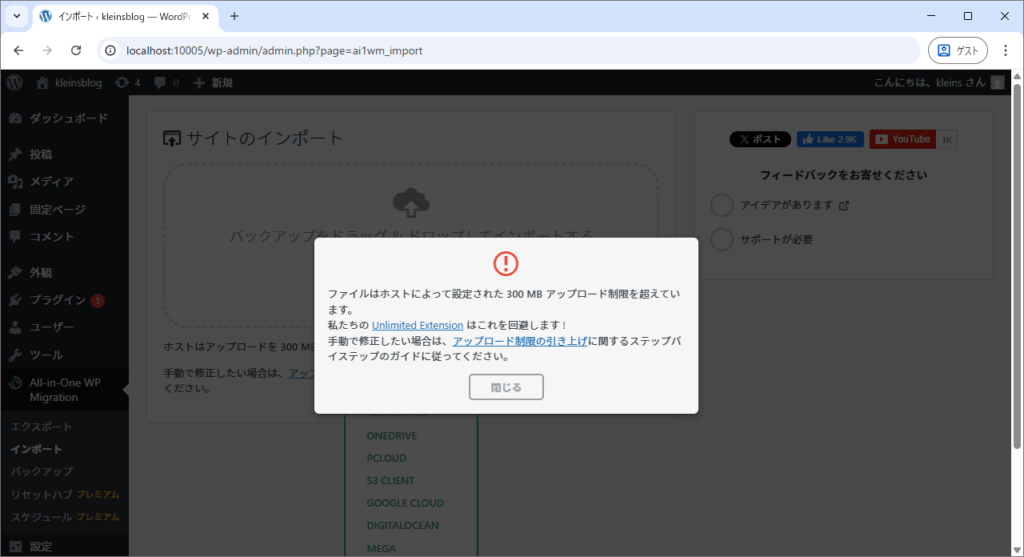
Task: Click the YouTube subscribe button
Action: [x=902, y=139]
